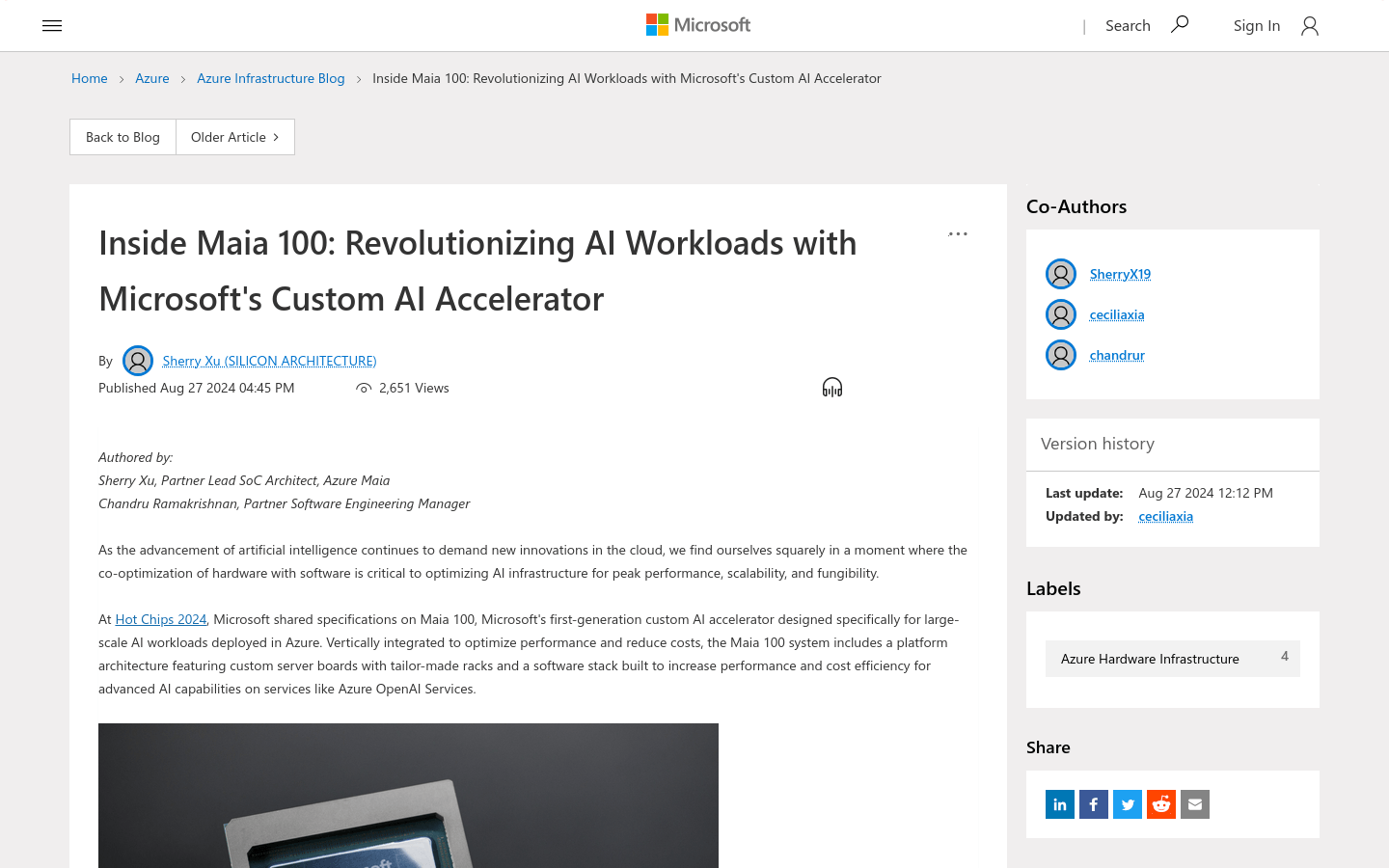Screen dimensions: 1389x868
Task: Share article on Twitter
Action: (1128, 804)
